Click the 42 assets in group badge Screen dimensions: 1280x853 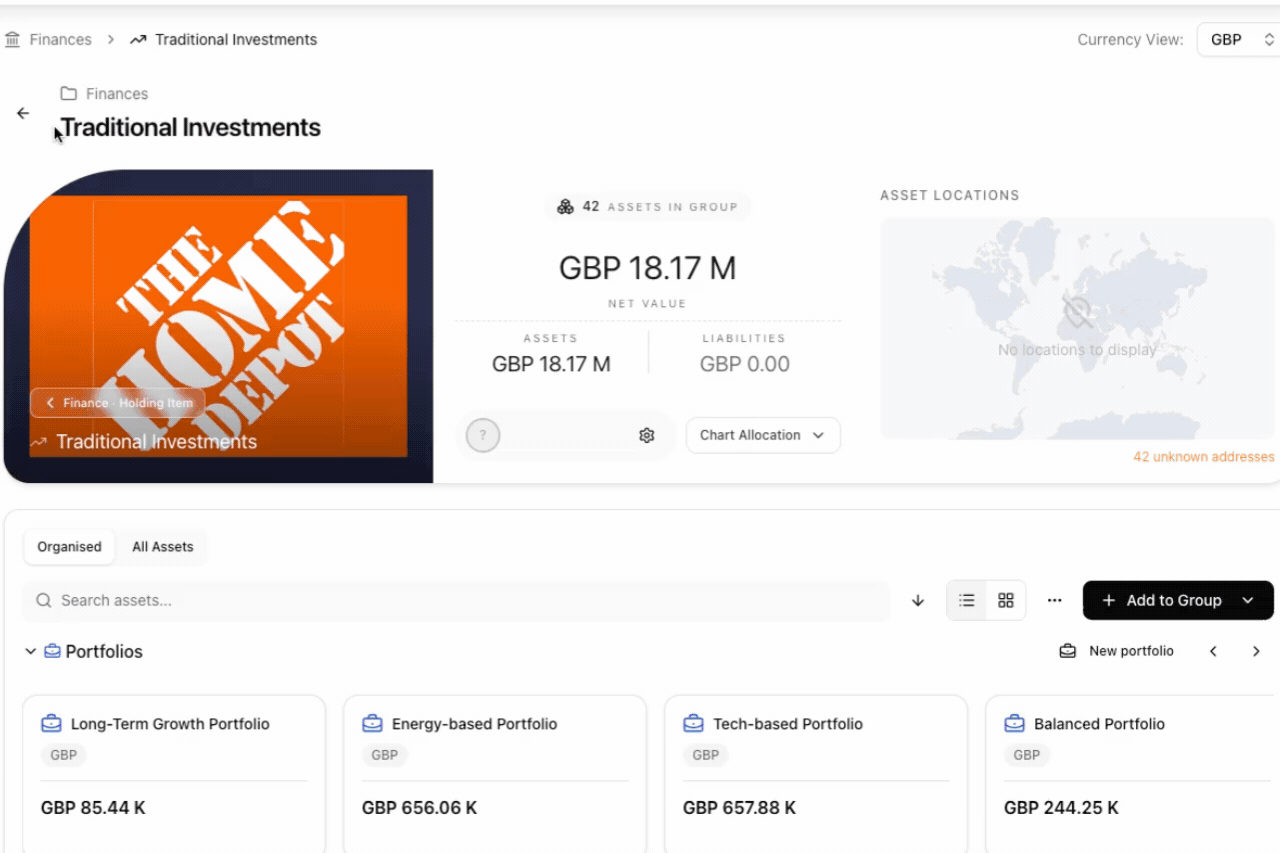coord(648,207)
